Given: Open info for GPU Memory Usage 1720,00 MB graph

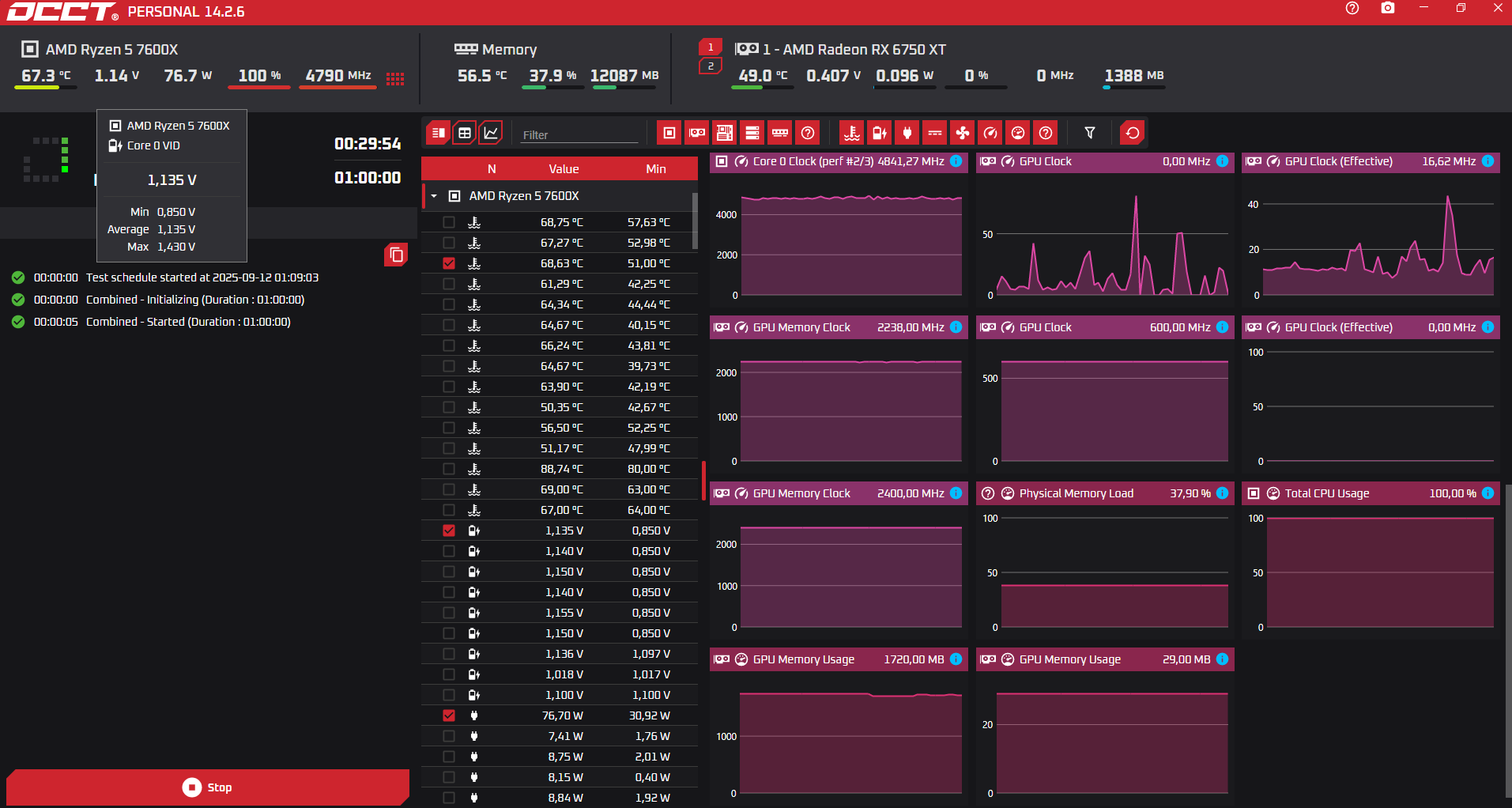Looking at the screenshot, I should click(956, 659).
